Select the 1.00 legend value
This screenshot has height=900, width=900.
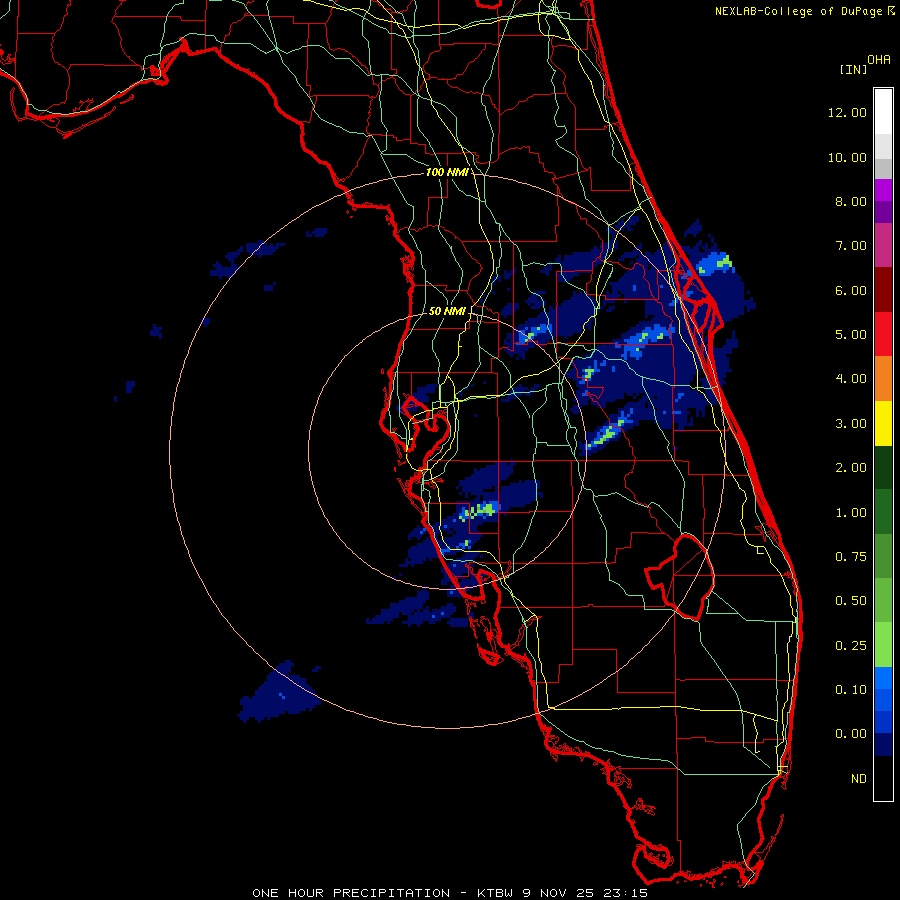pyautogui.click(x=851, y=513)
